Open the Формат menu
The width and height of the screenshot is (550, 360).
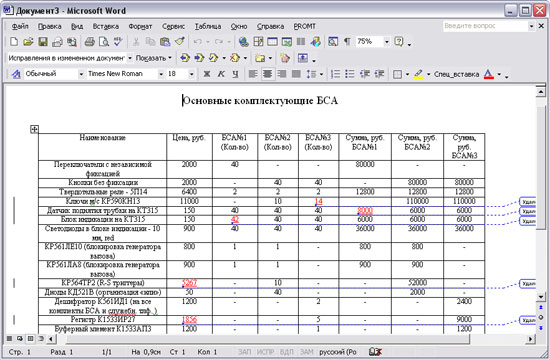point(140,26)
